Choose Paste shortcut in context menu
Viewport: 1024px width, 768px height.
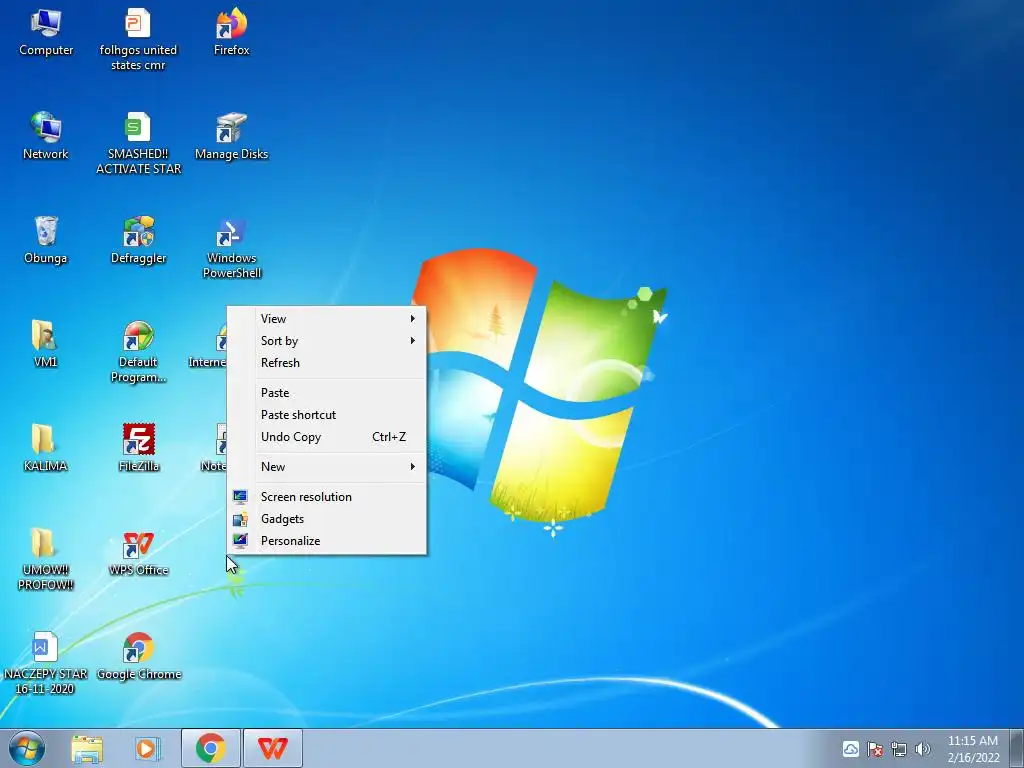(327, 415)
